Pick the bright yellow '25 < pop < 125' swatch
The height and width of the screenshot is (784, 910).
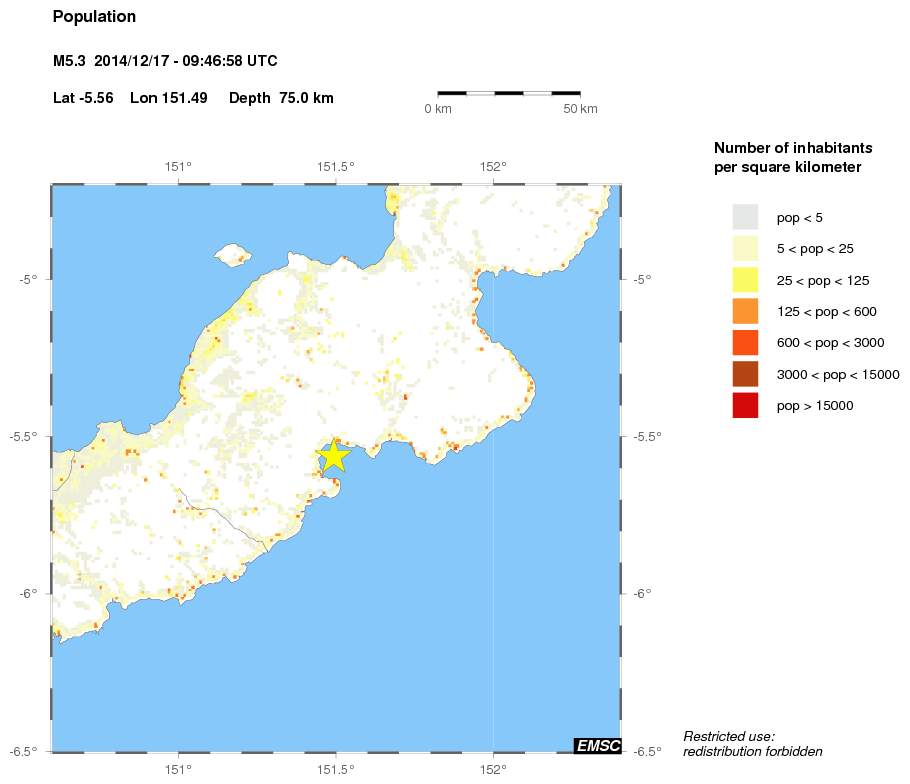[745, 280]
